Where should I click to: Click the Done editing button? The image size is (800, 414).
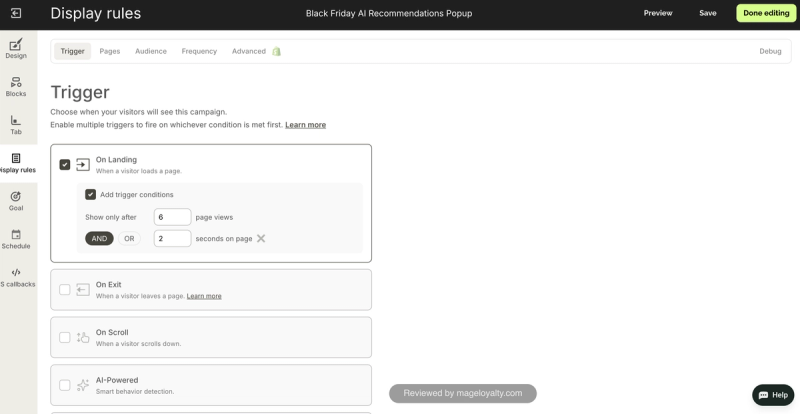coord(766,13)
